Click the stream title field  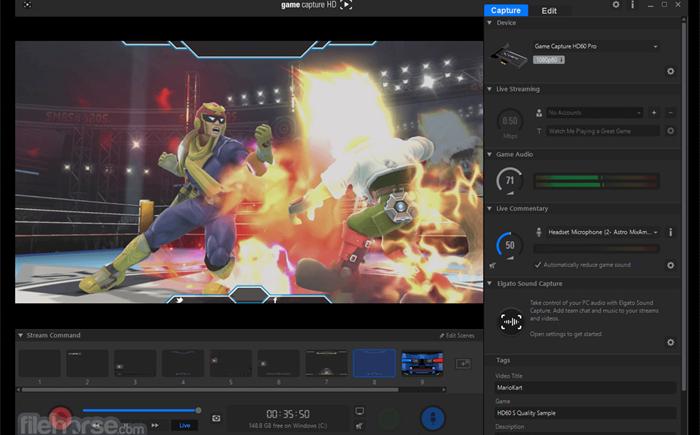(603, 131)
